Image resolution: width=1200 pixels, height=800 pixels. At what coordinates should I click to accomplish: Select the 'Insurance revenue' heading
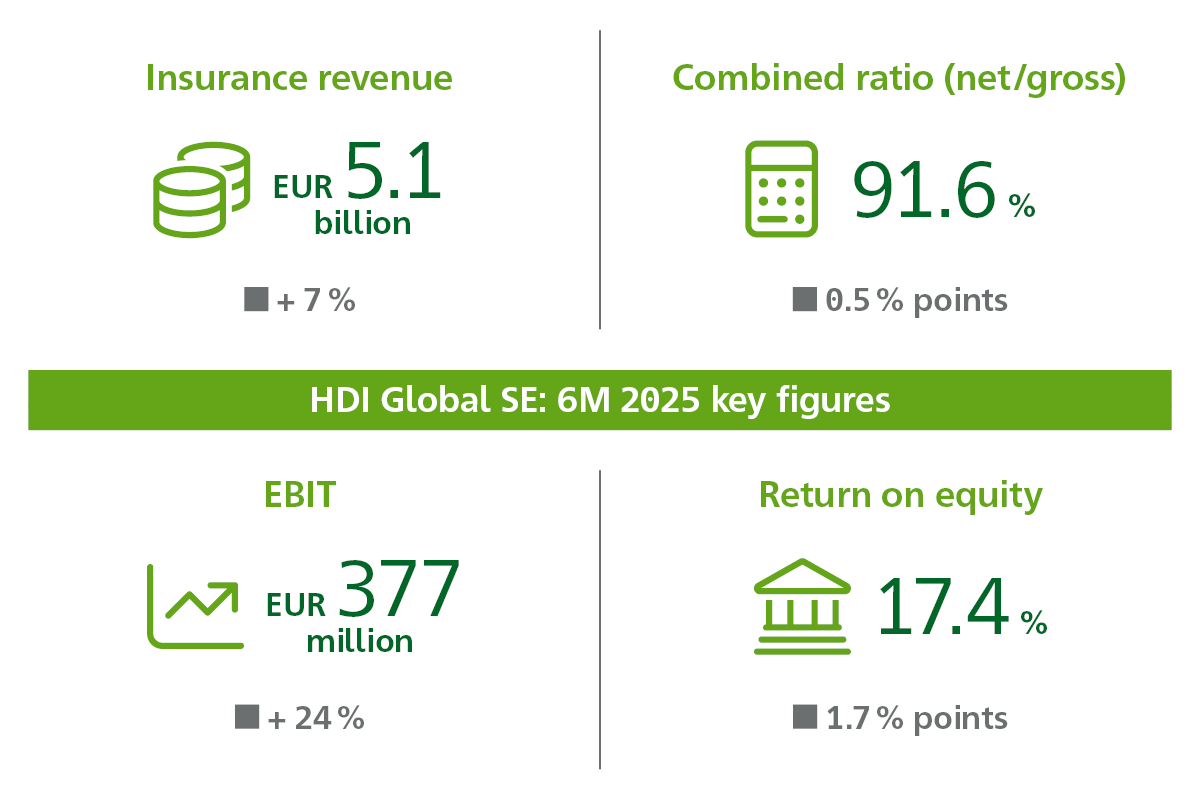299,78
